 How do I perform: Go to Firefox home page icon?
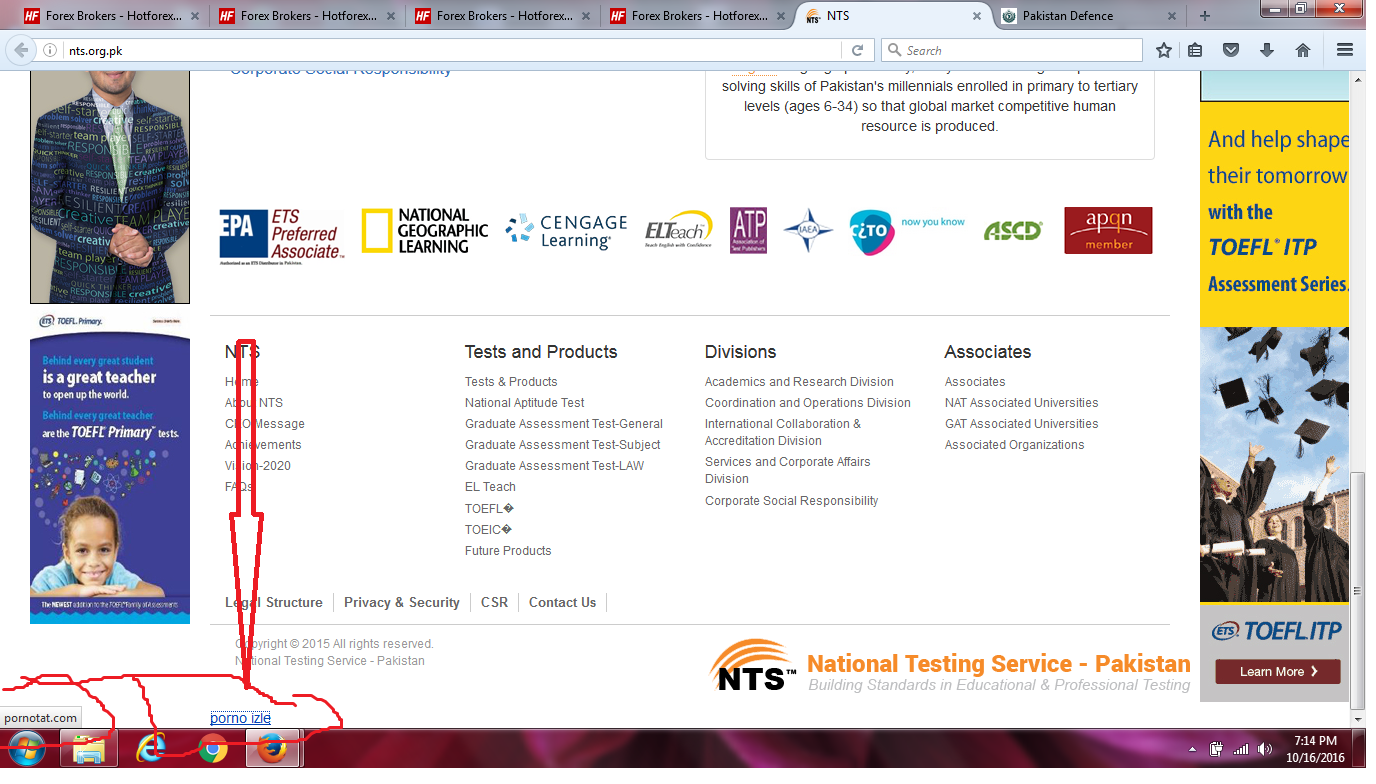[1303, 50]
